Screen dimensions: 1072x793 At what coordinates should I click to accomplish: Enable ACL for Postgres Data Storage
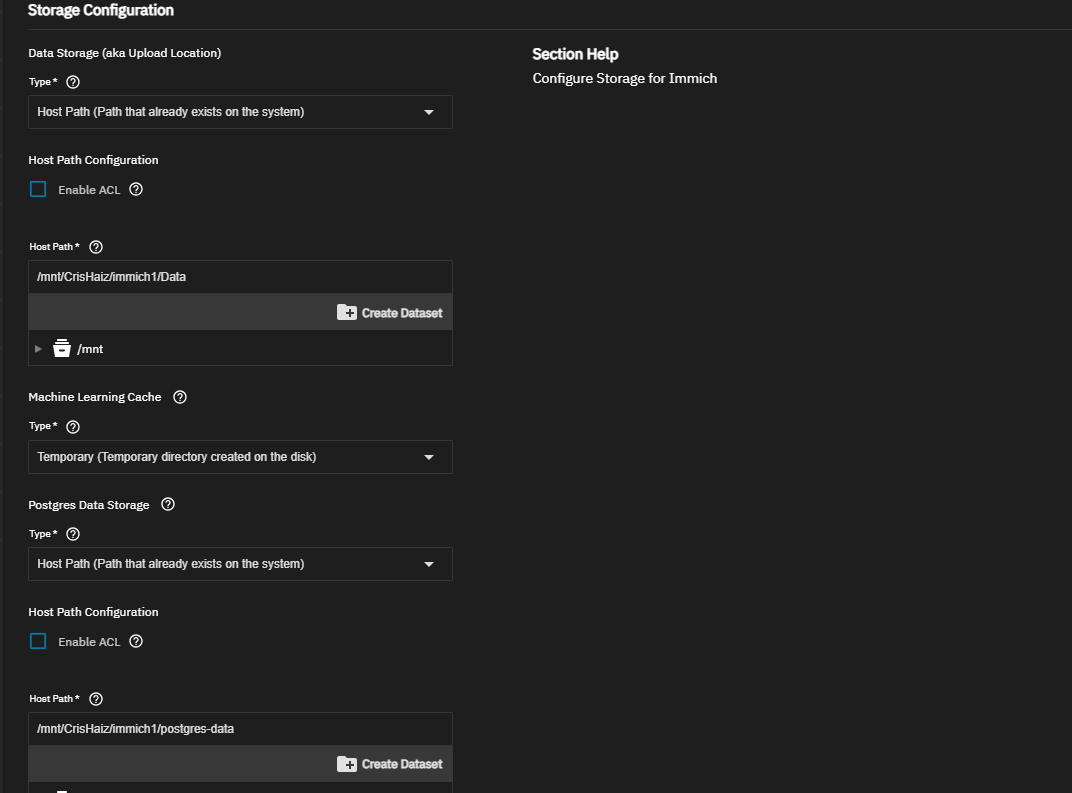point(38,641)
